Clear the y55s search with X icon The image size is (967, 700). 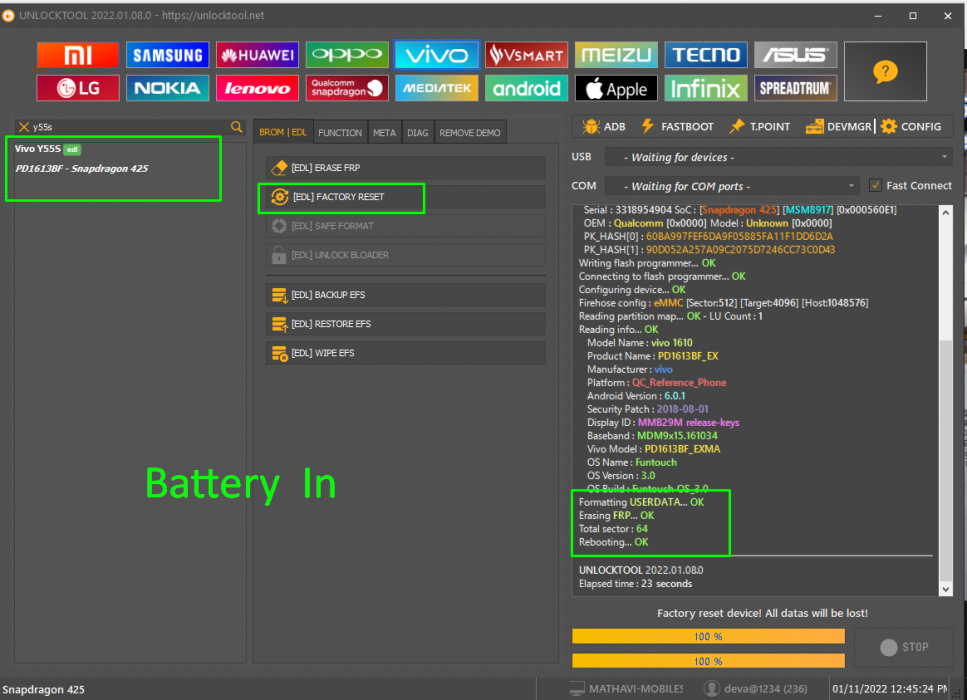[23, 127]
